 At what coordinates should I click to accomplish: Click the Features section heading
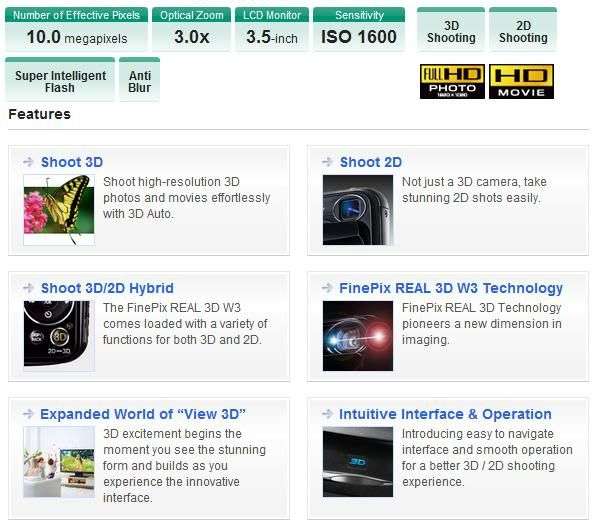point(40,114)
